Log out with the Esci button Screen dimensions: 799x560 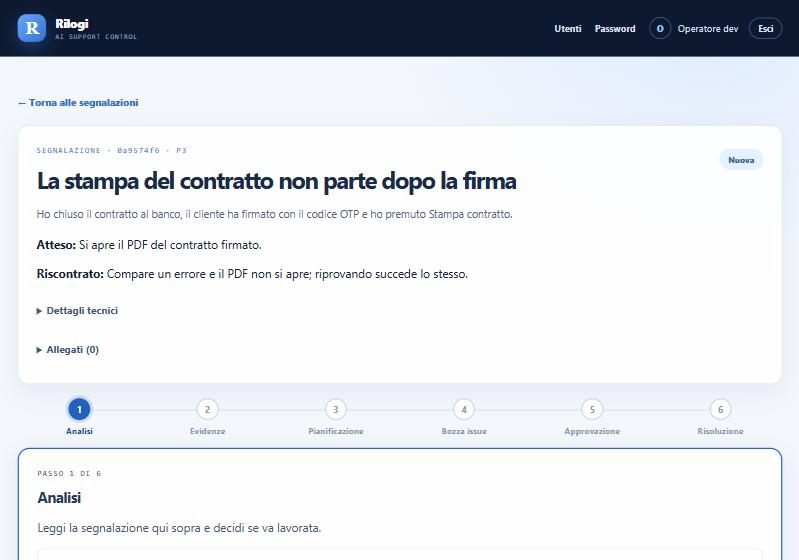(765, 29)
